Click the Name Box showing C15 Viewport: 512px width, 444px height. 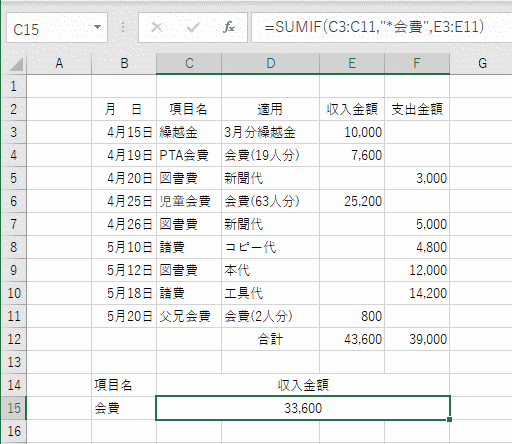click(57, 28)
